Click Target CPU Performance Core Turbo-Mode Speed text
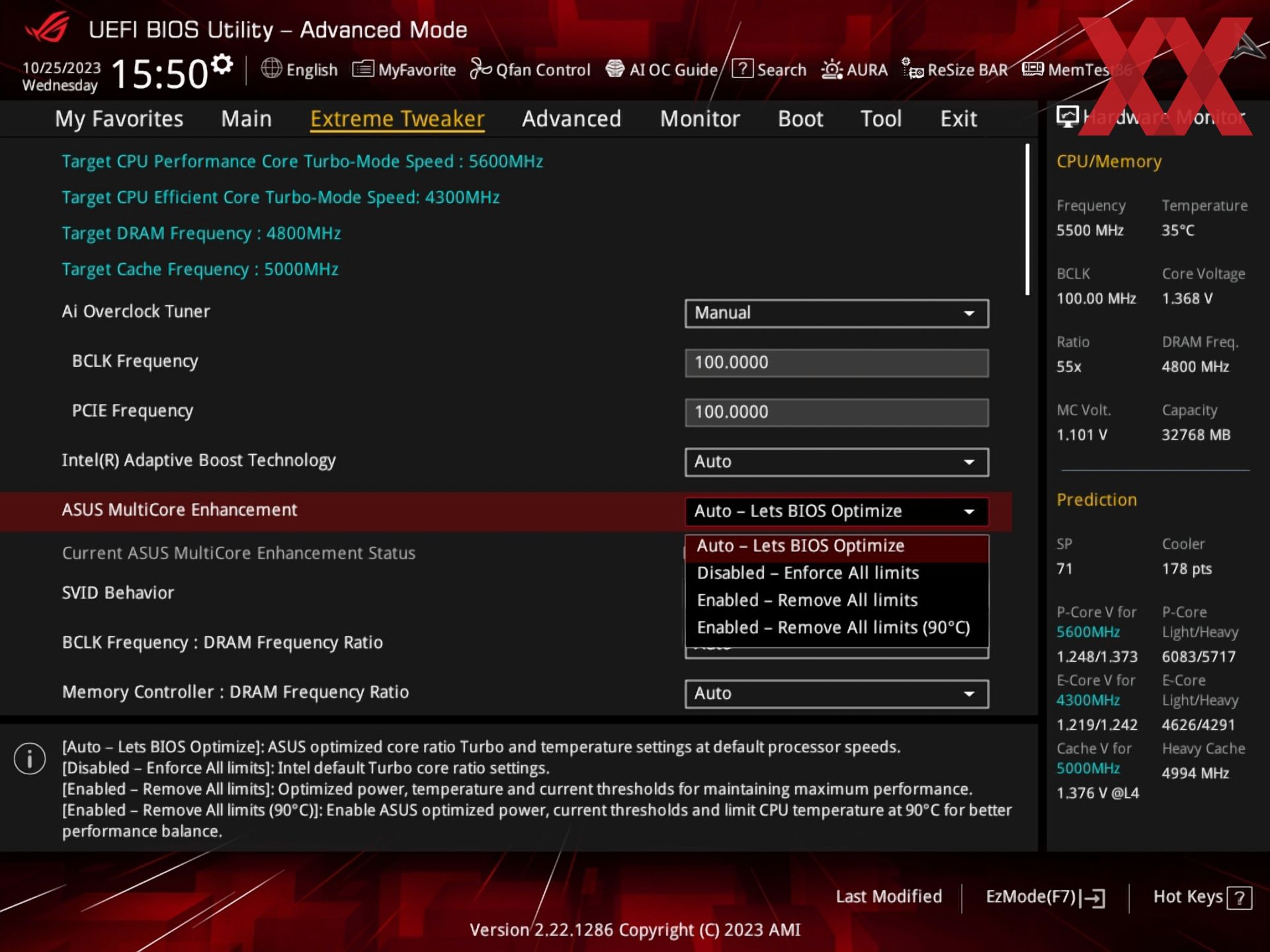The height and width of the screenshot is (952, 1270). coord(302,161)
